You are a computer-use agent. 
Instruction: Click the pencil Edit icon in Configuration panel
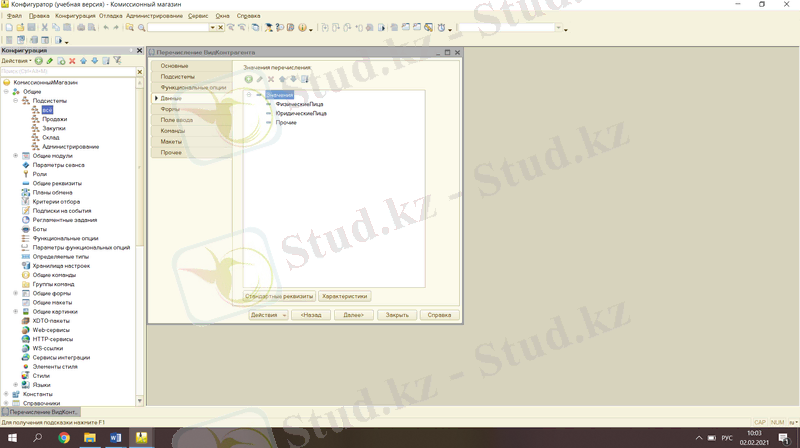click(49, 61)
